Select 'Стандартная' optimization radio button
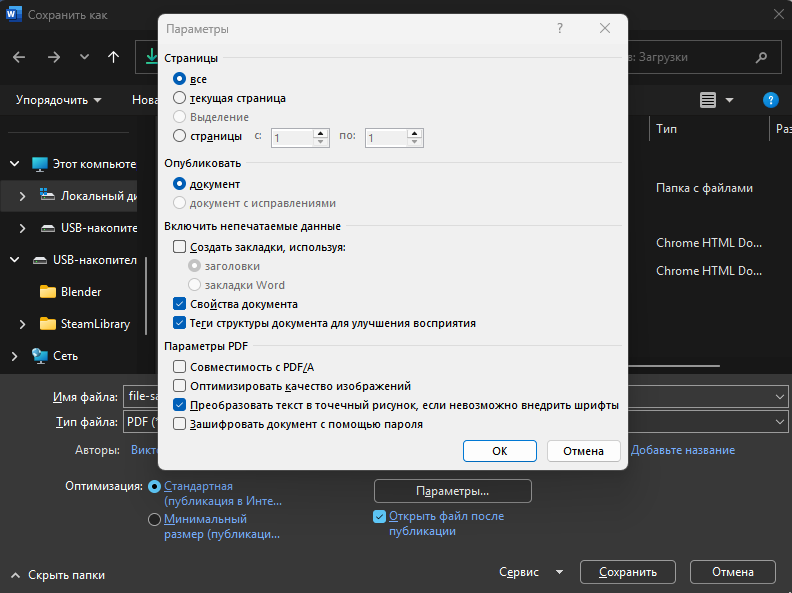This screenshot has width=792, height=593. (155, 487)
